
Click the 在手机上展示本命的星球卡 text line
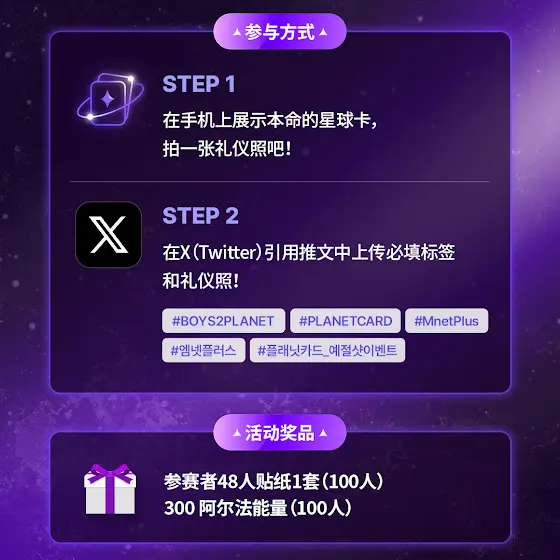tap(270, 120)
